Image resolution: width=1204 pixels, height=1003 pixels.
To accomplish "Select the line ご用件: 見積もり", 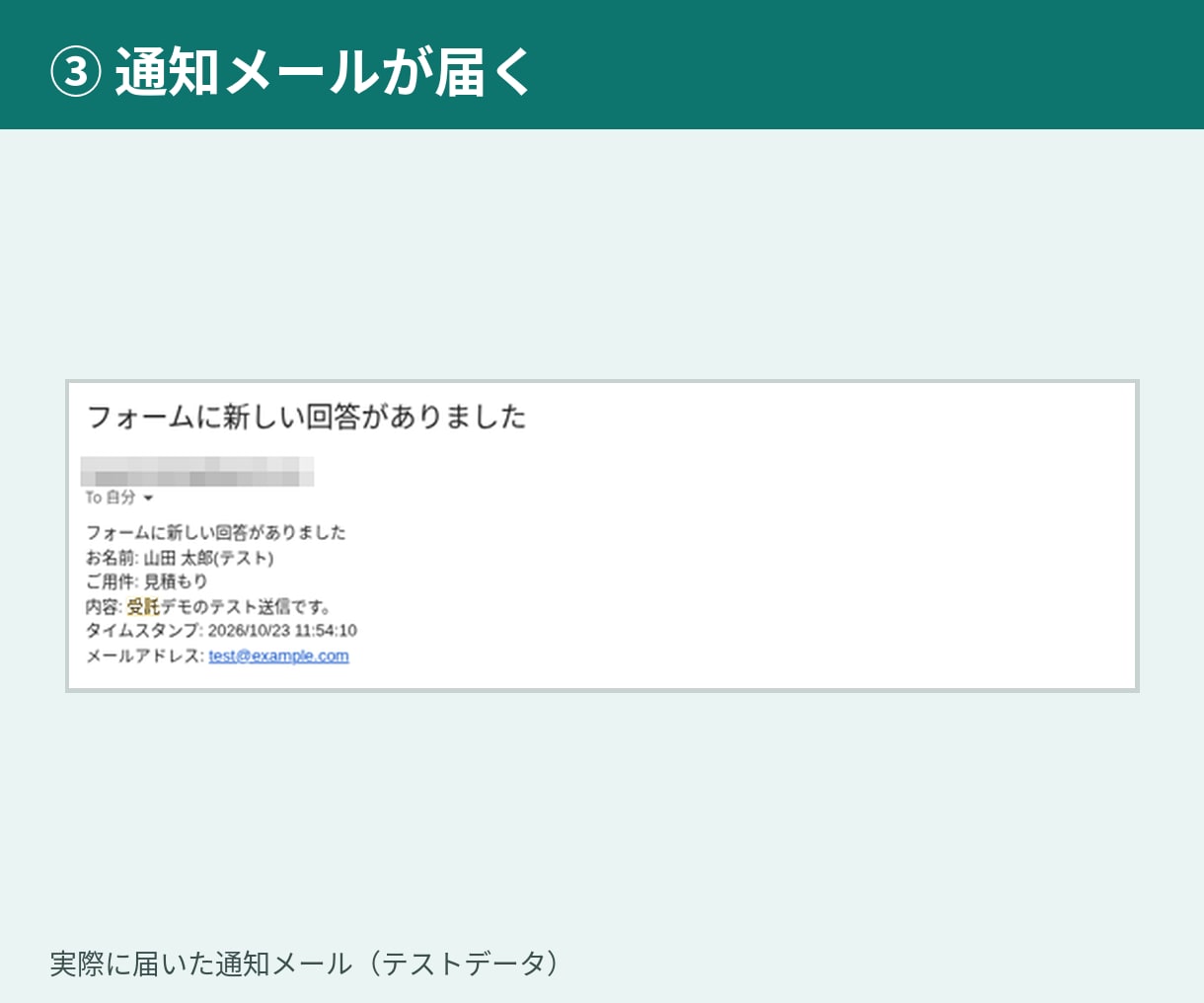I will point(146,581).
